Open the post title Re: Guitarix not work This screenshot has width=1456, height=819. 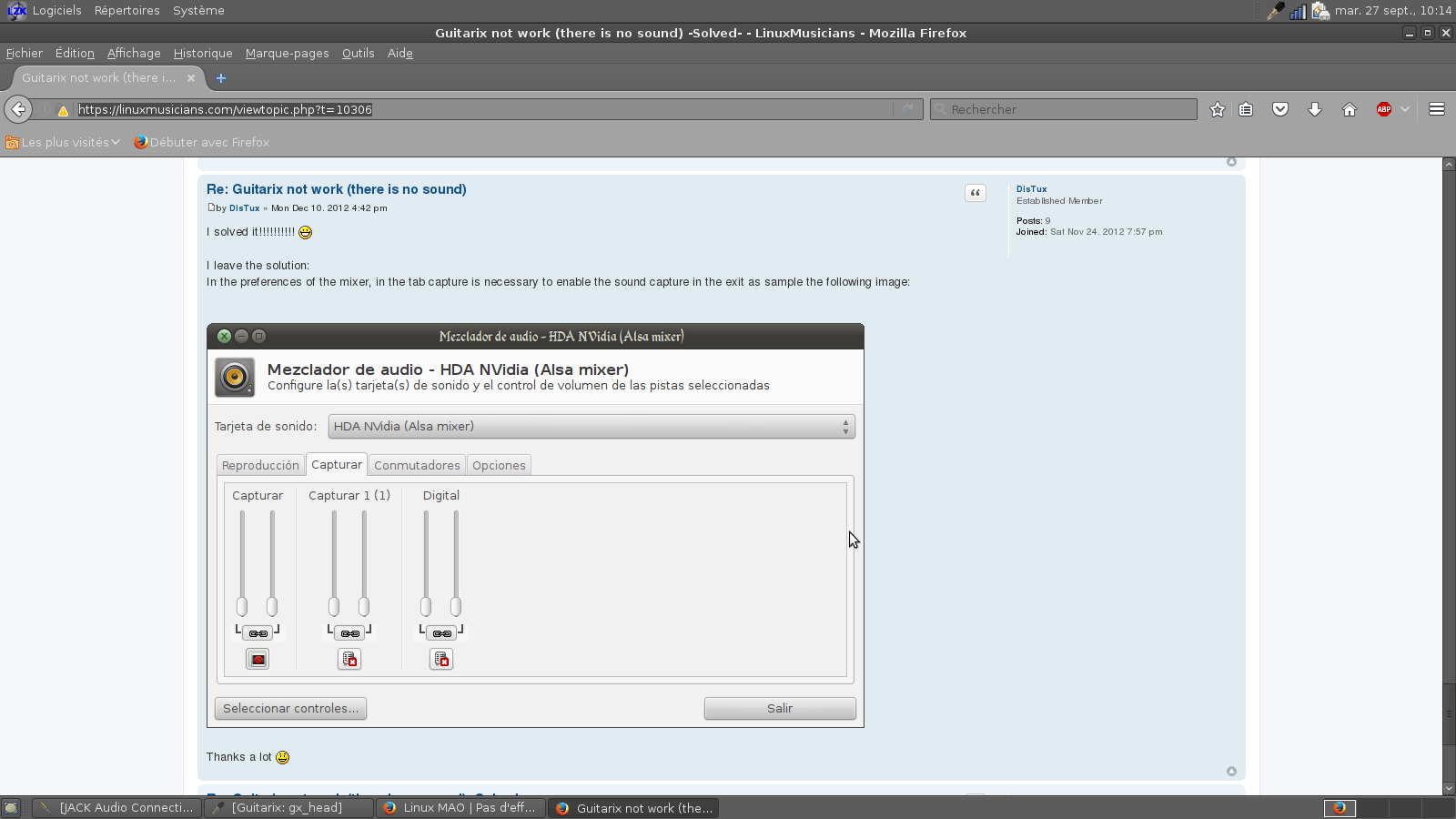(337, 189)
